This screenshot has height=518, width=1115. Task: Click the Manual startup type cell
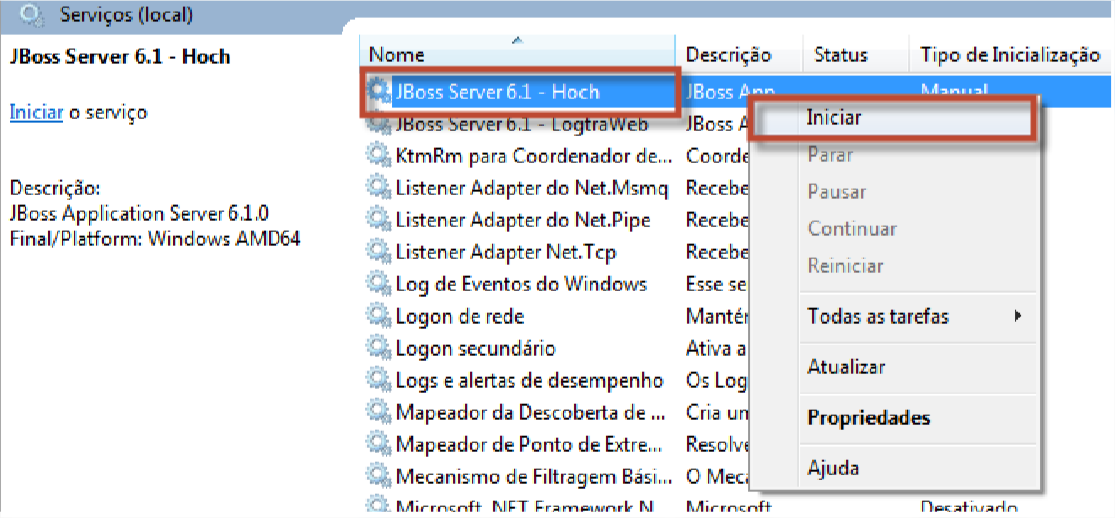[x=954, y=90]
